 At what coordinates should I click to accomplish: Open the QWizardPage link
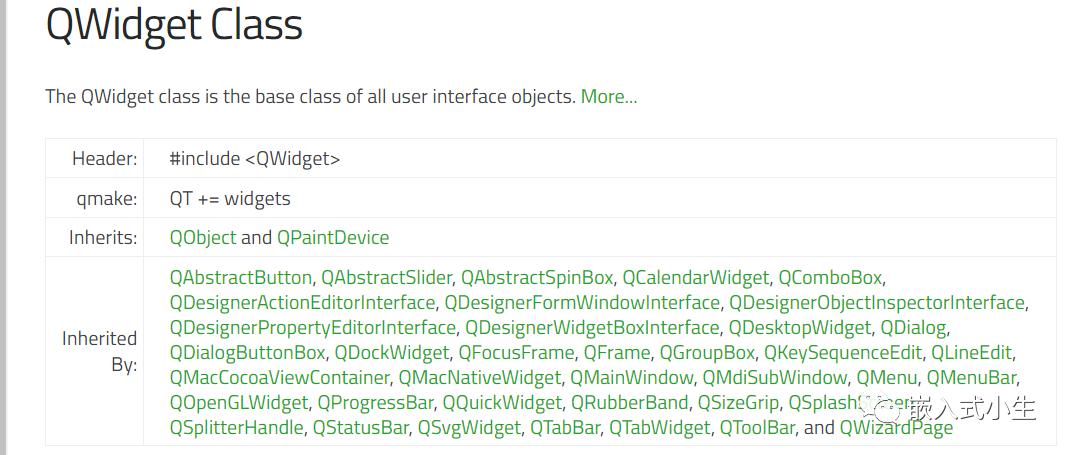[x=896, y=428]
